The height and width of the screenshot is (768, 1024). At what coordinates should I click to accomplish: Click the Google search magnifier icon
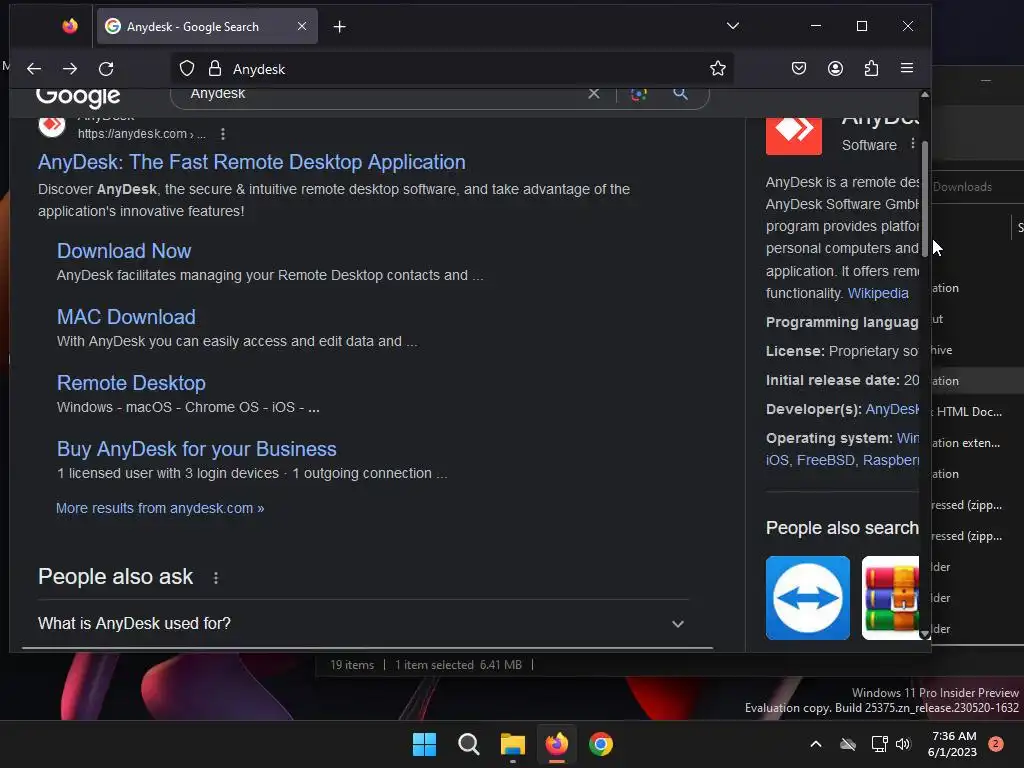point(680,93)
